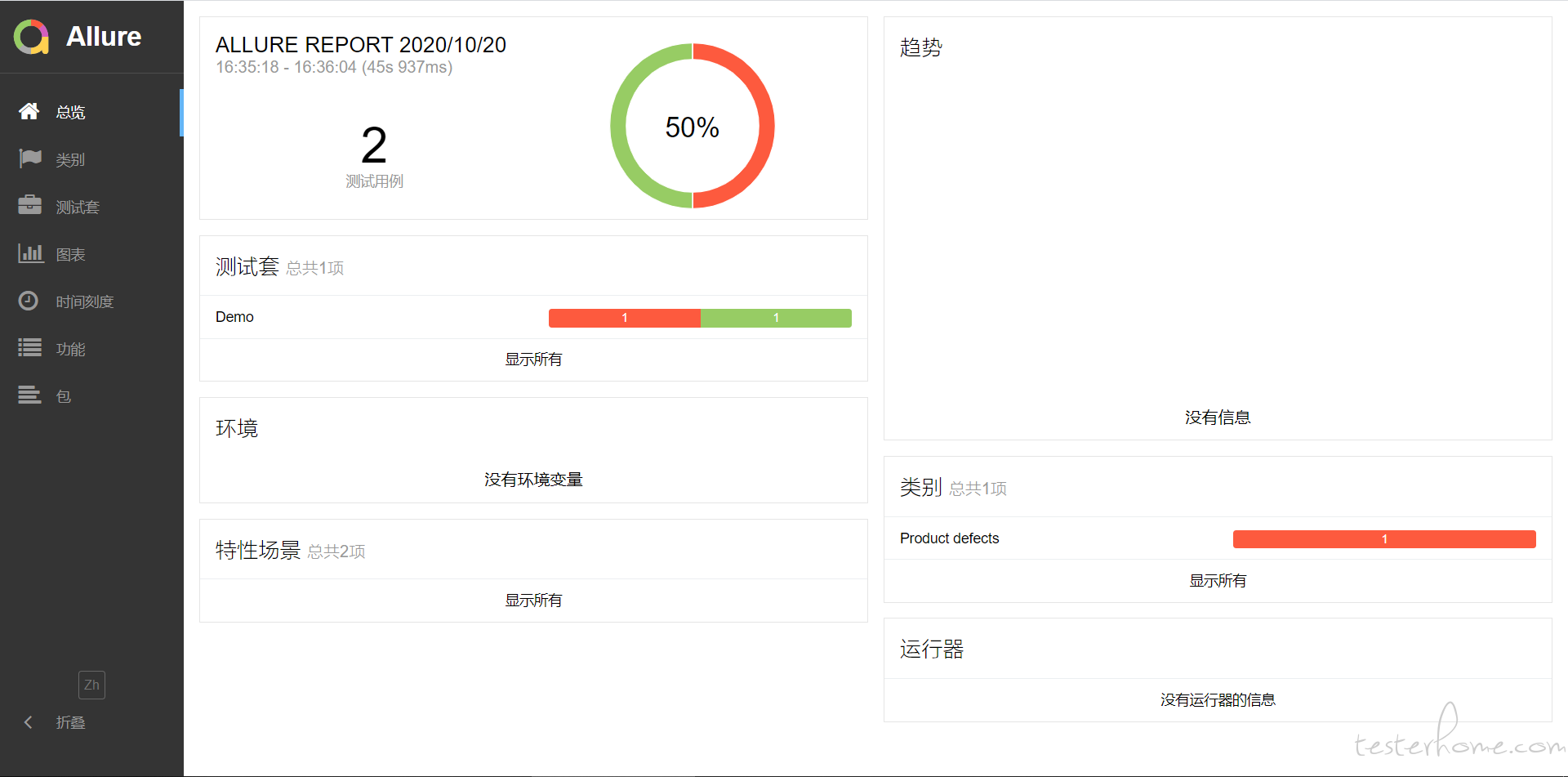Screen dimensions: 1568x777
Task: Show all categories under Product defects
Action: [1218, 581]
